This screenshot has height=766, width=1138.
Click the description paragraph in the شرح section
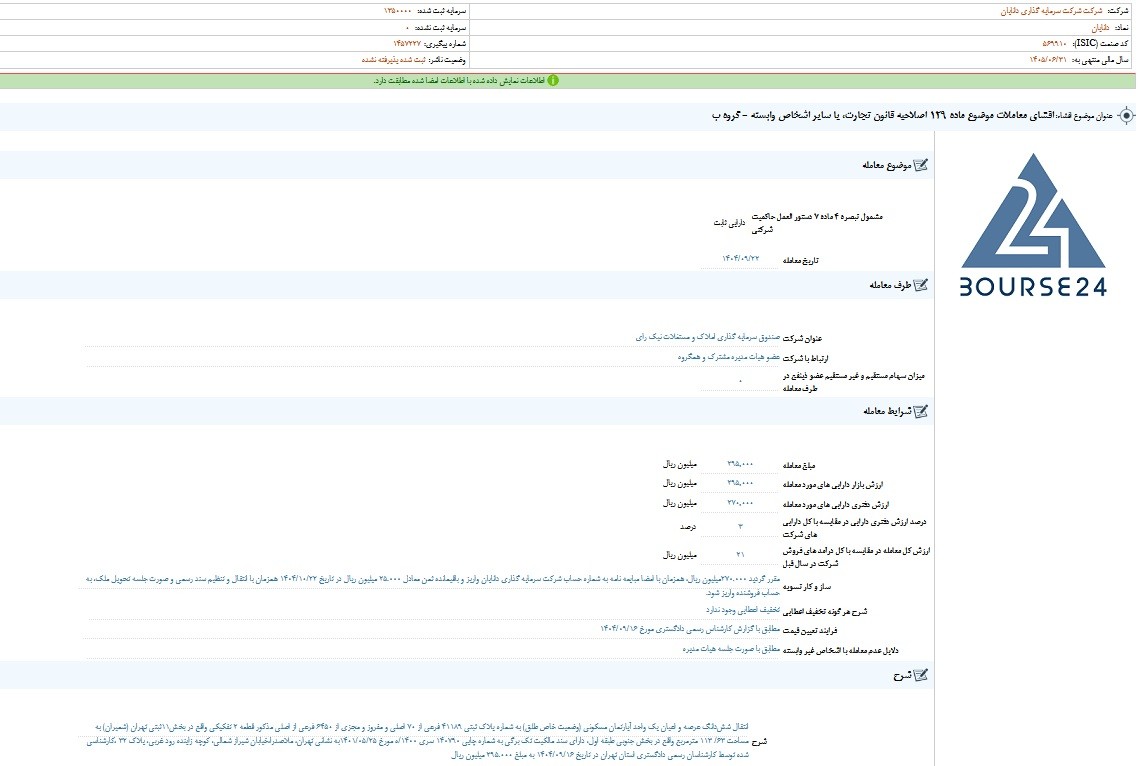418,741
